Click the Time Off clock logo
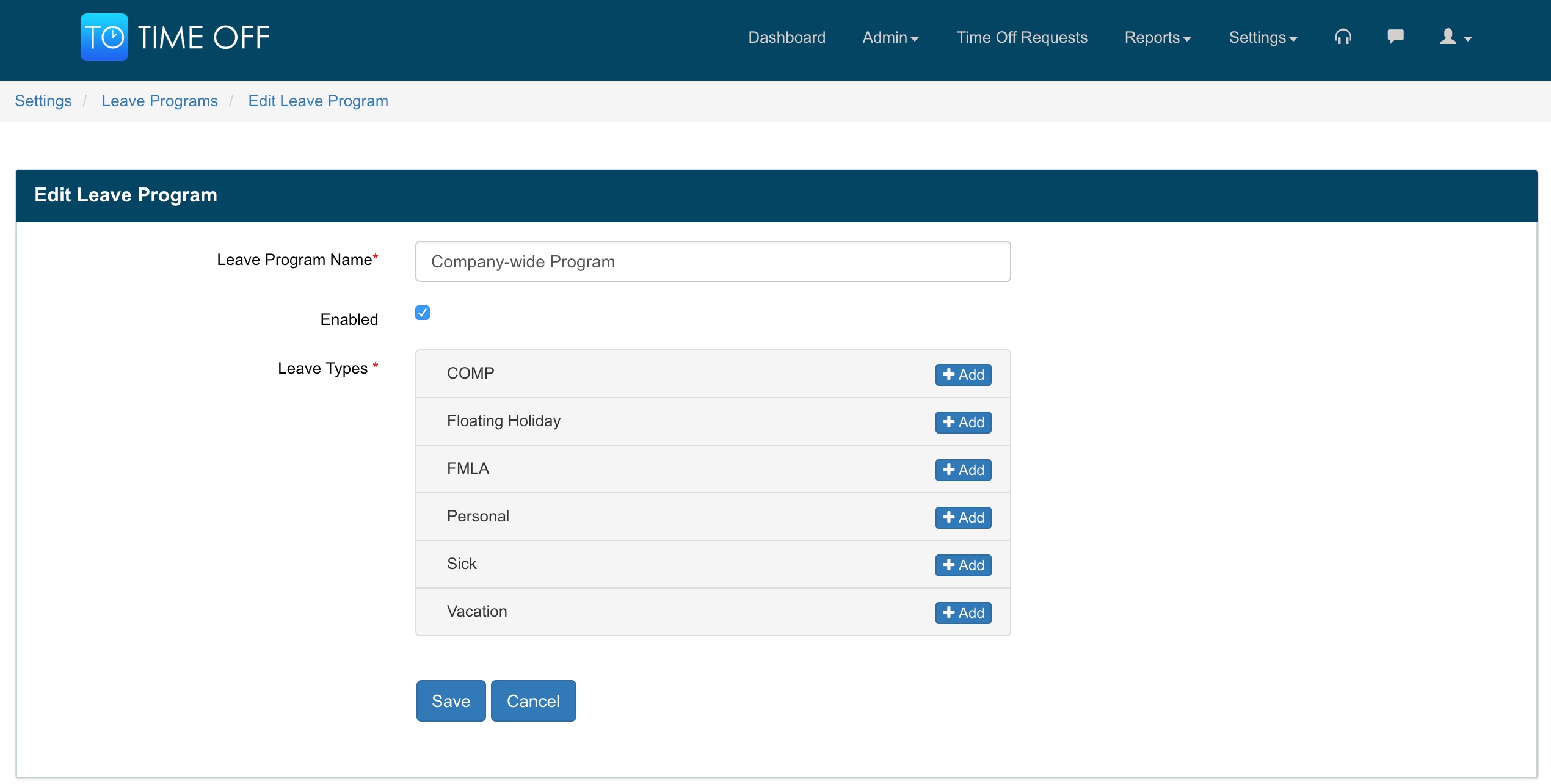 pos(104,37)
